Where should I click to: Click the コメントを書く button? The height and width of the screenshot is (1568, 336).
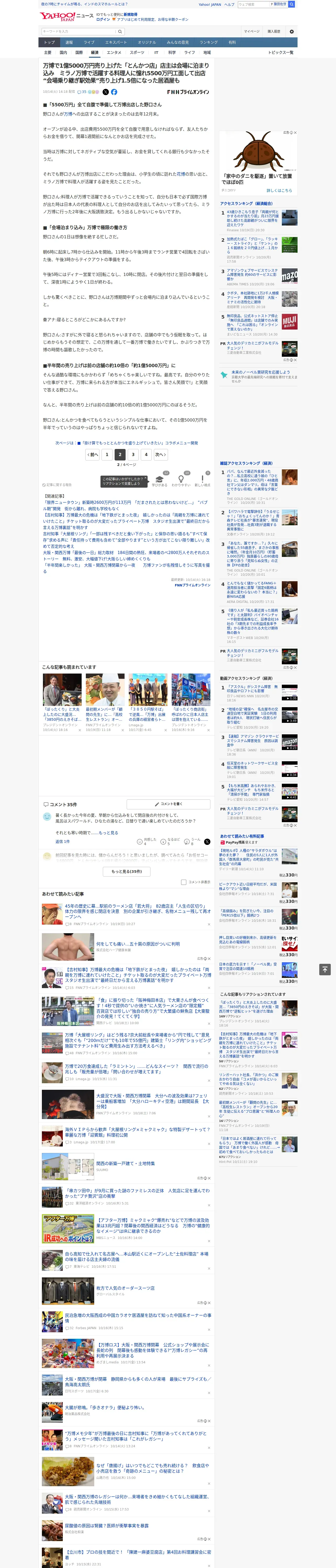point(169,804)
